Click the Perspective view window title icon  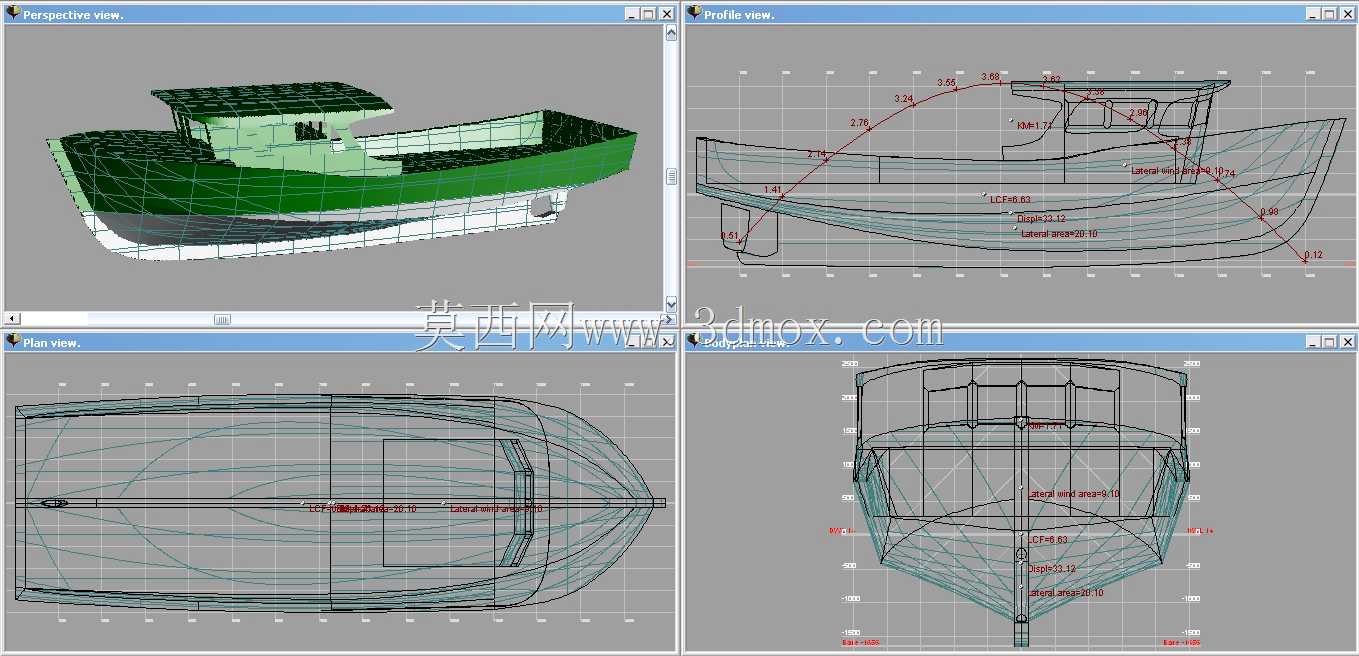(12, 13)
